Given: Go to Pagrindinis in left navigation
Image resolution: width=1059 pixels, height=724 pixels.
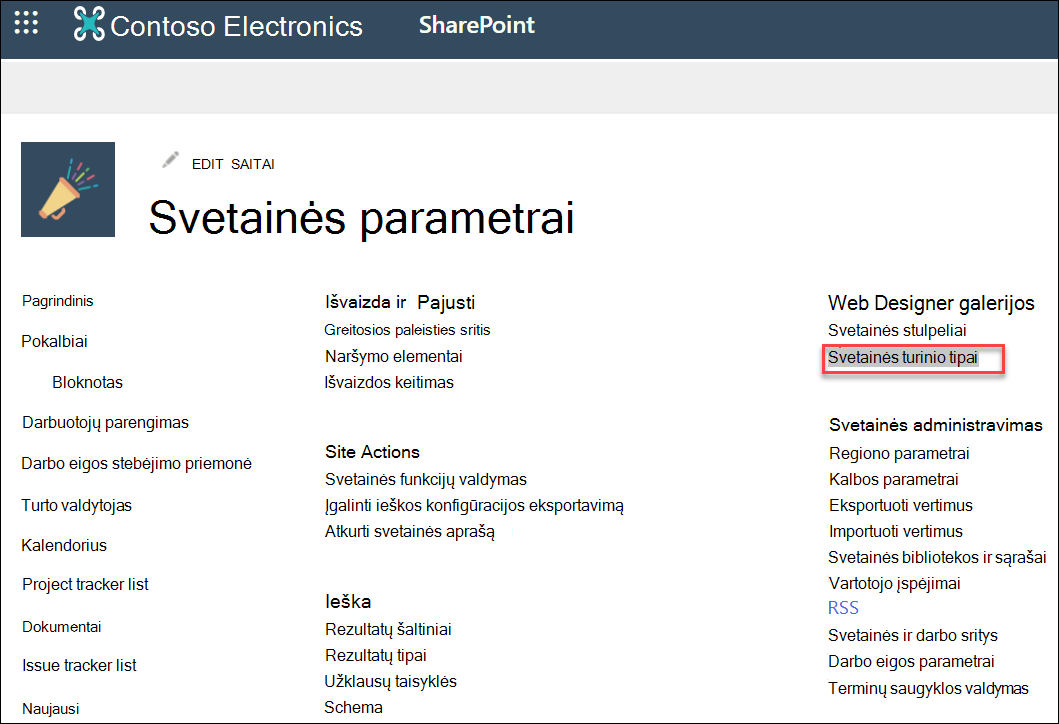Looking at the screenshot, I should click(57, 301).
